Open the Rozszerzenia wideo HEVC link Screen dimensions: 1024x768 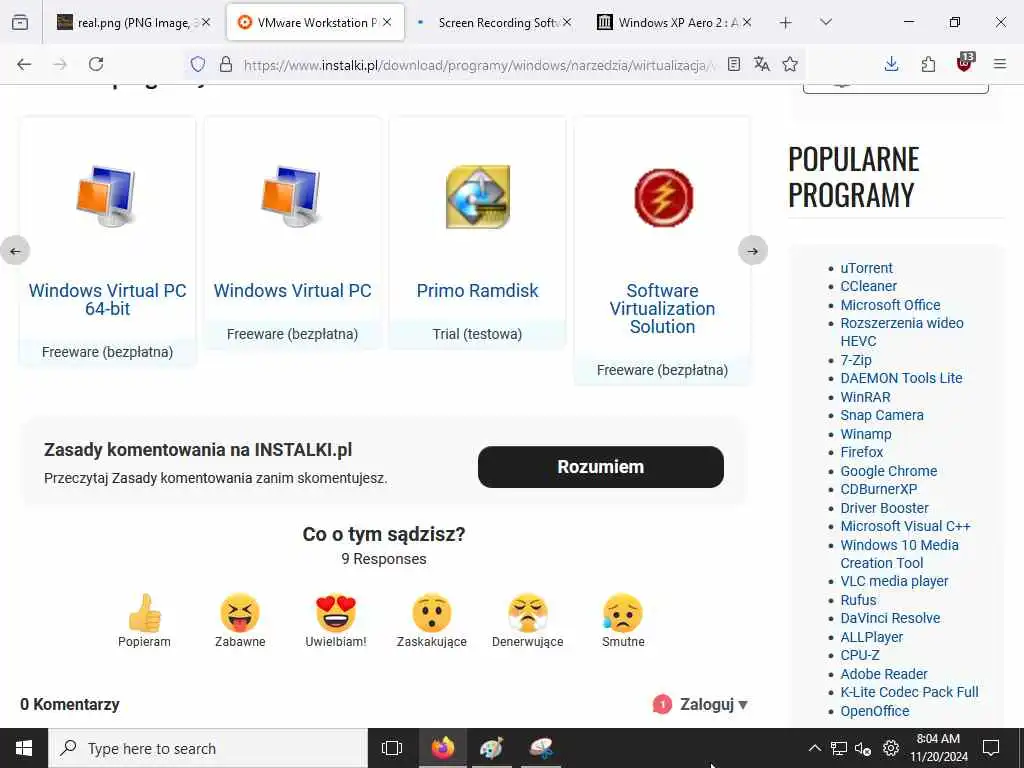(x=902, y=332)
